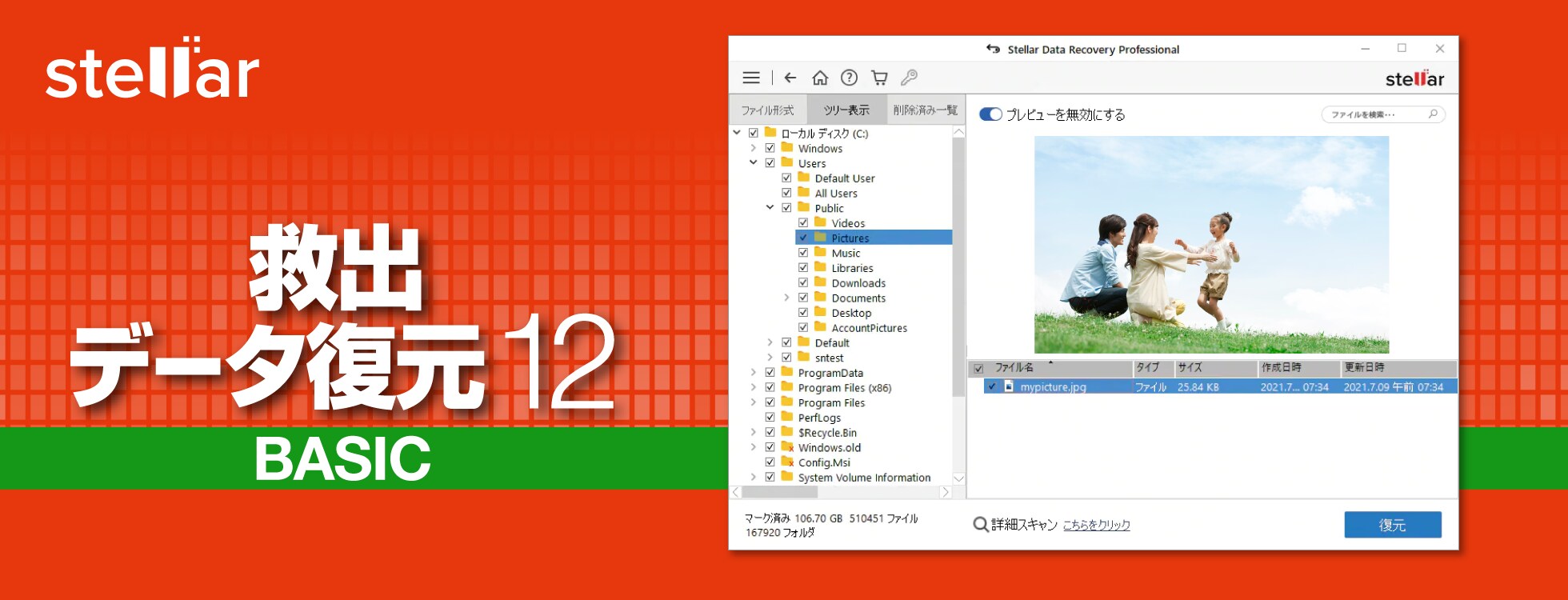This screenshot has height=600, width=1568.
Task: Return to the home screen icon
Action: (820, 78)
